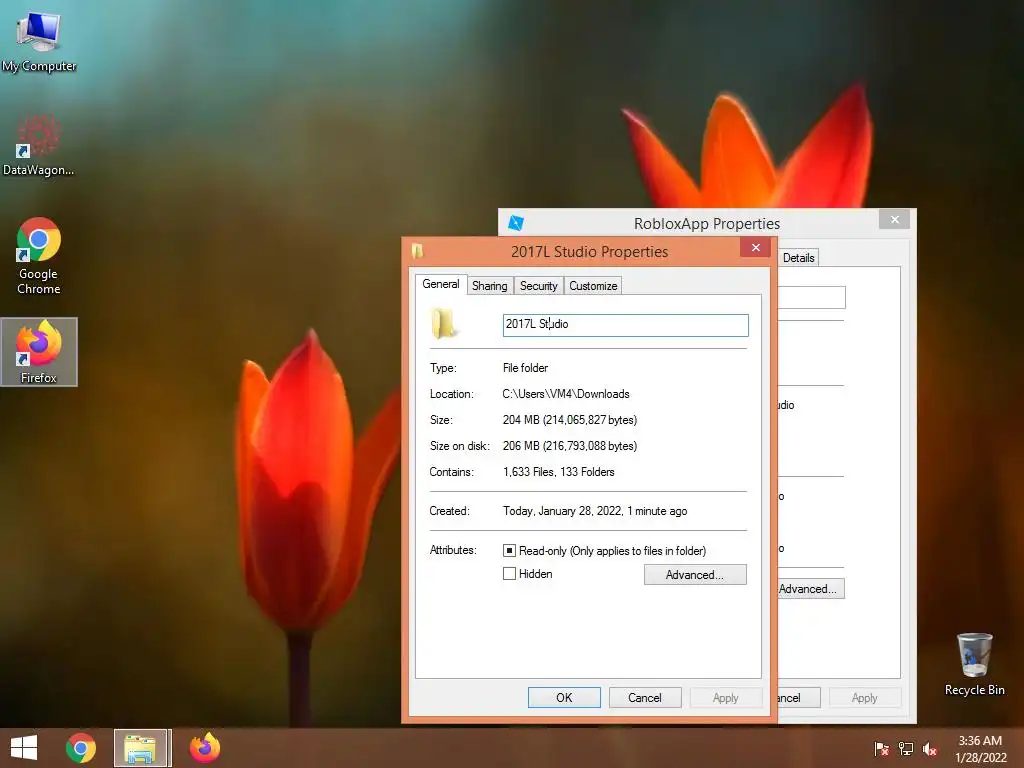Open the network status tray icon

906,749
